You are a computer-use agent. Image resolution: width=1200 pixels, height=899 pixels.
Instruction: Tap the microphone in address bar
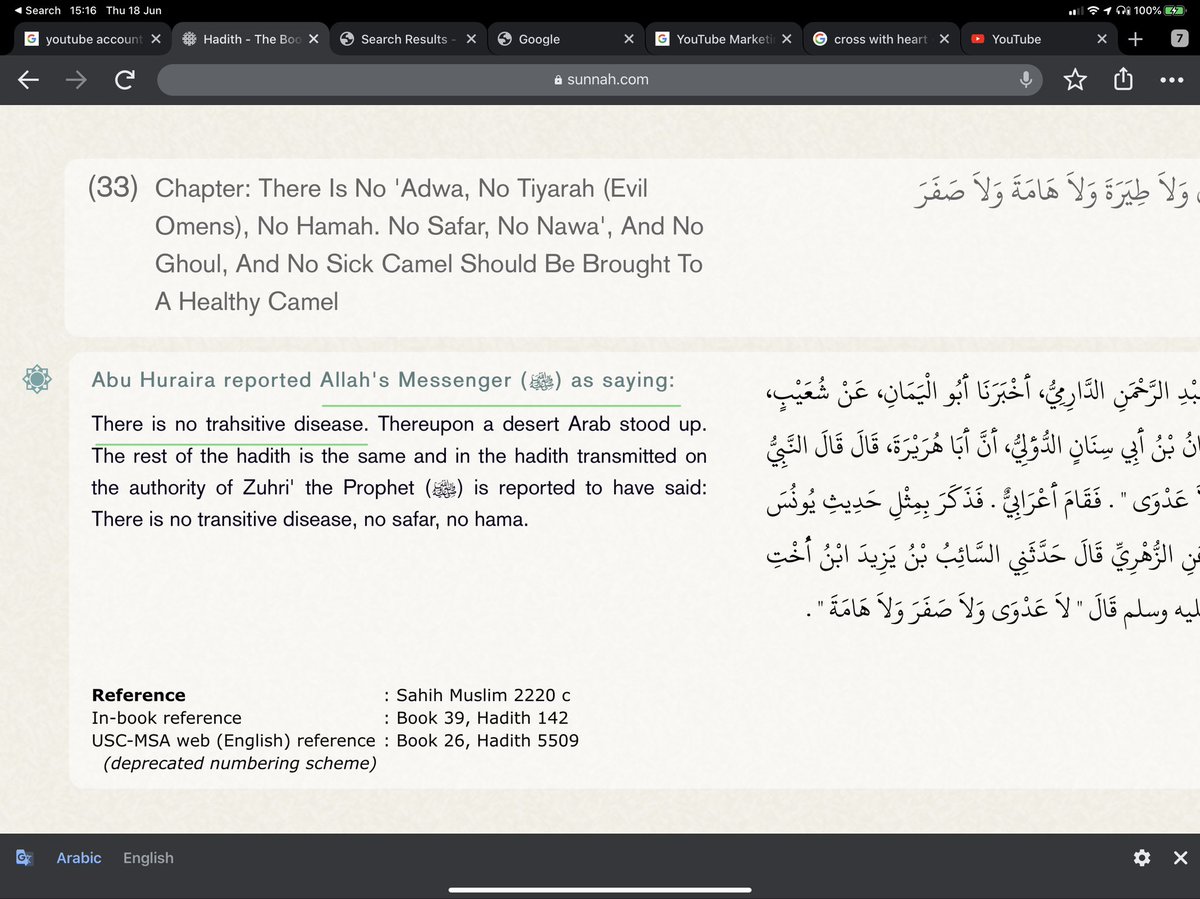coord(1025,80)
